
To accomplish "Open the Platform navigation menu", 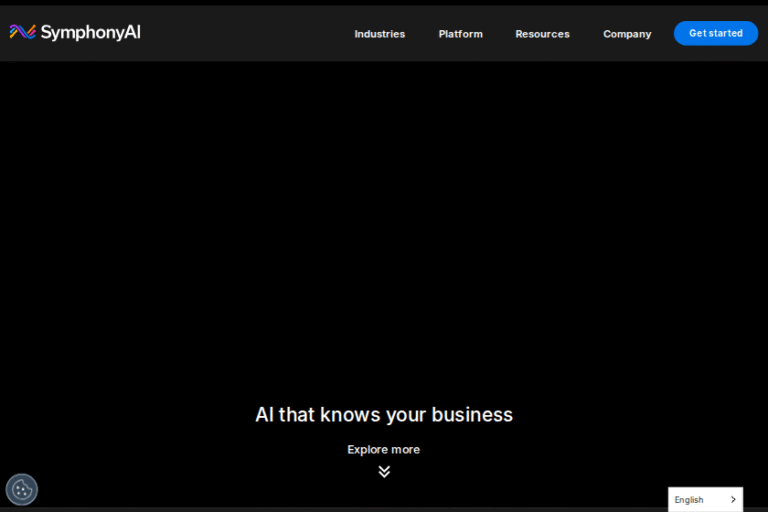I will coord(460,34).
